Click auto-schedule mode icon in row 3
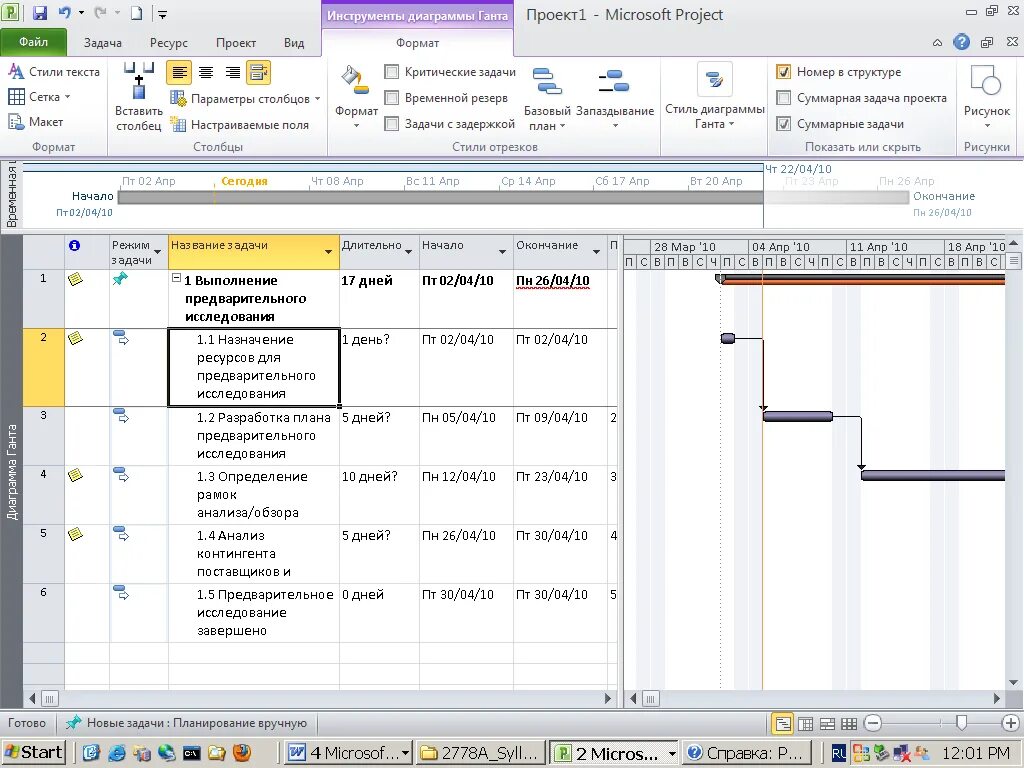Screen dimensions: 1024x768 (121, 416)
